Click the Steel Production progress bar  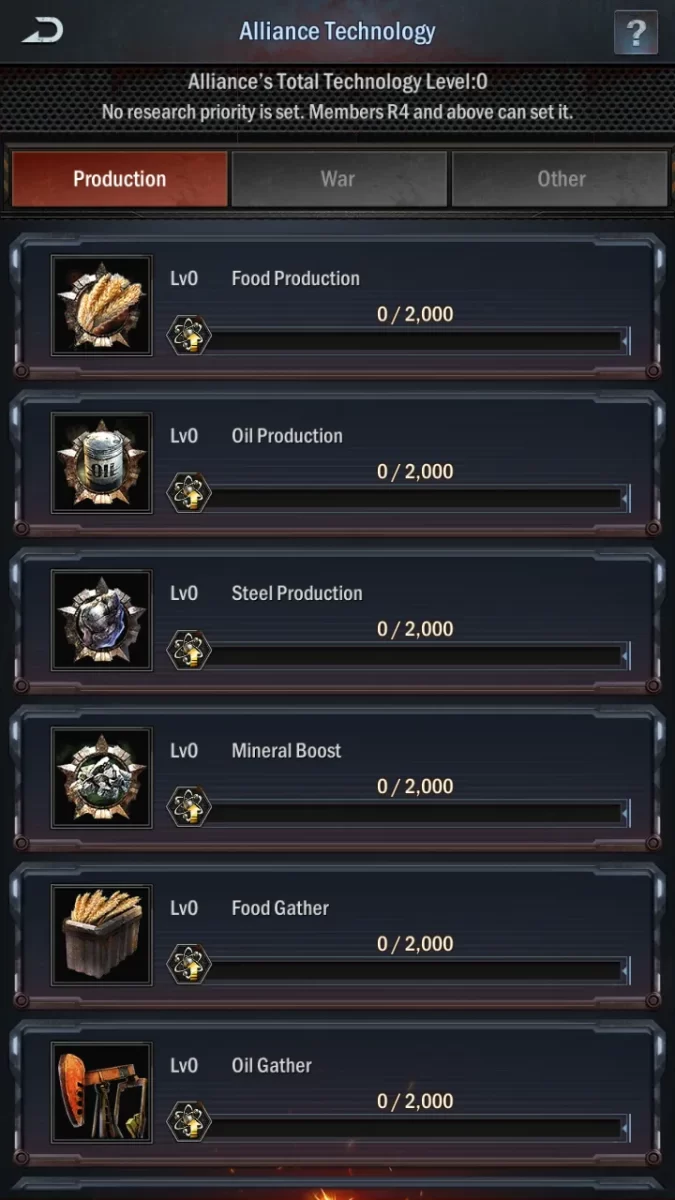[415, 656]
